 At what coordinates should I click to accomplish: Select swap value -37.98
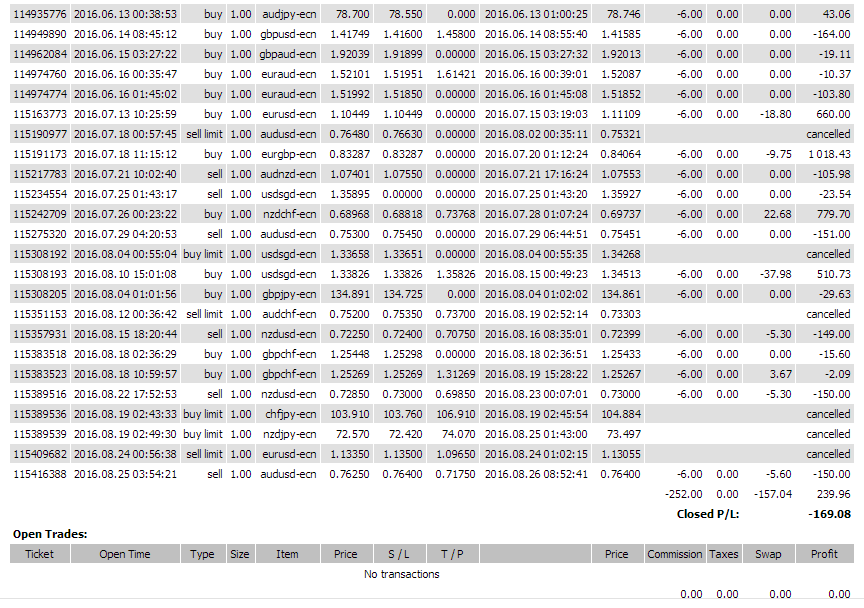point(775,275)
